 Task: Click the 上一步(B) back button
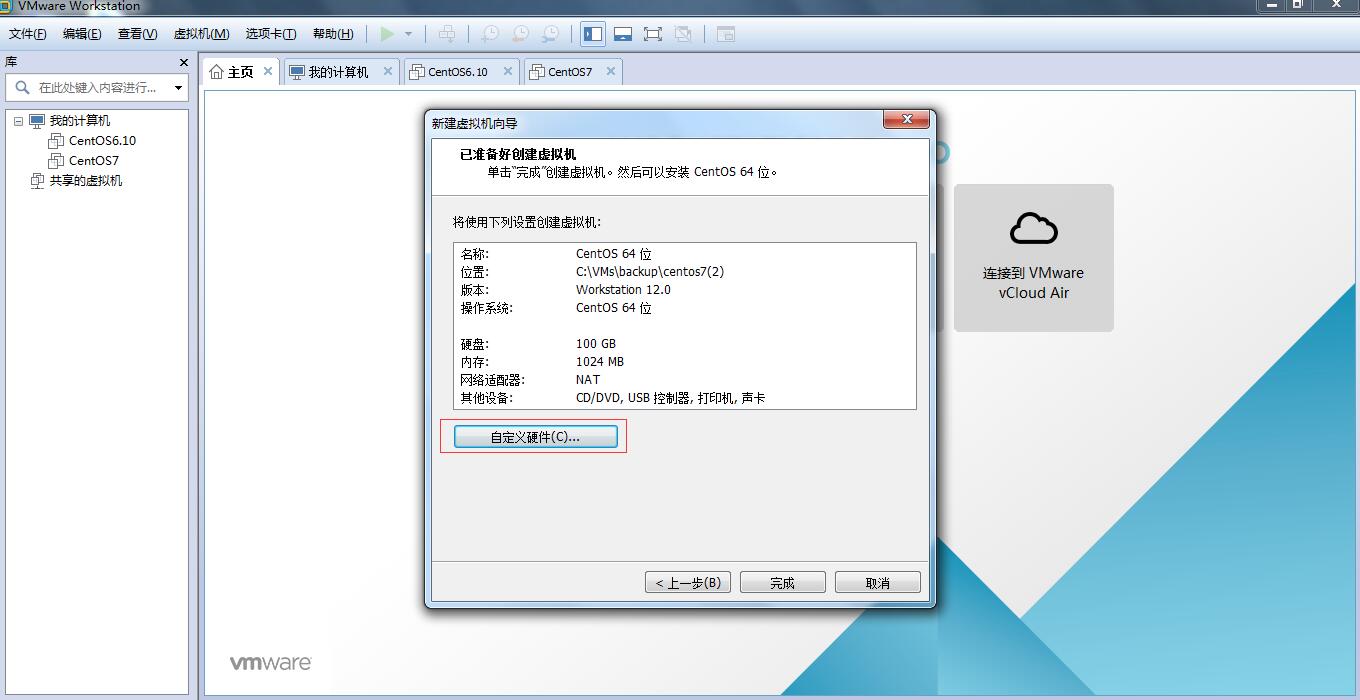[x=688, y=582]
